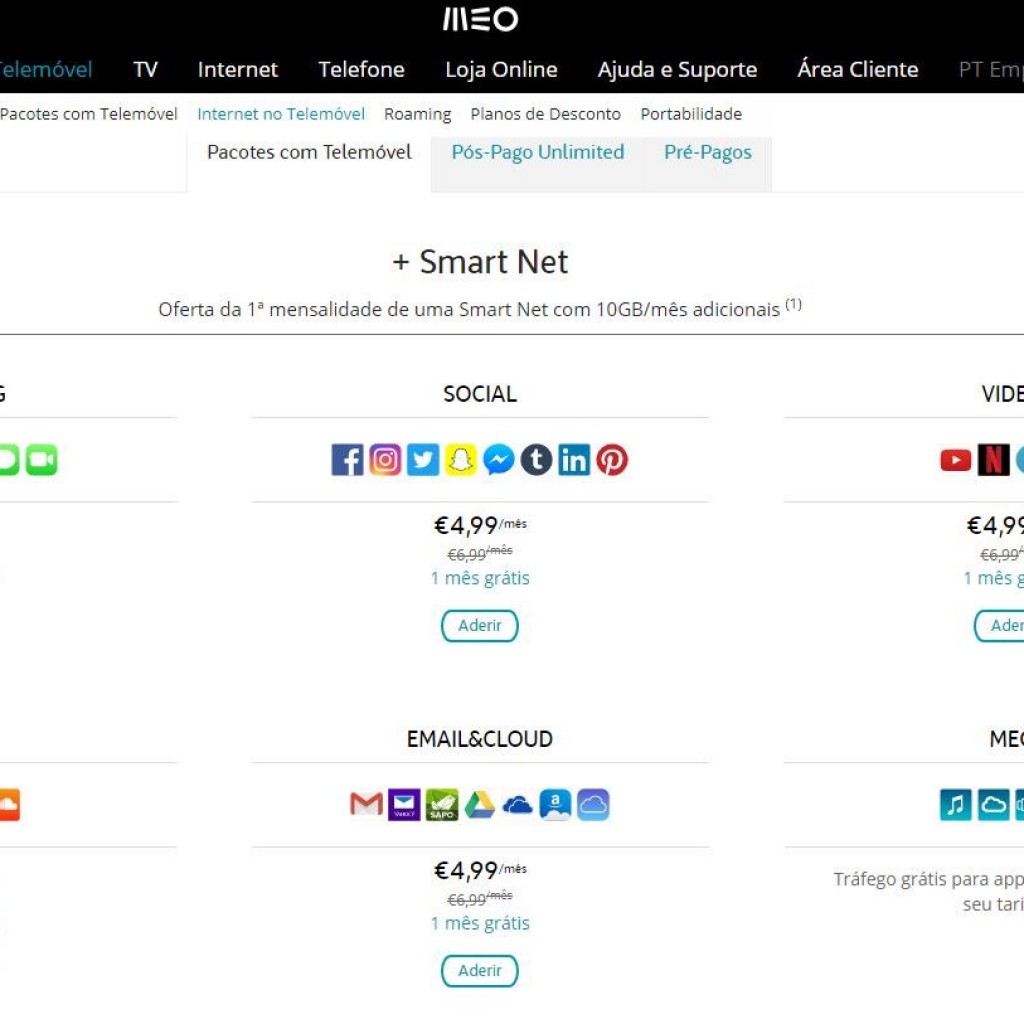Switch to the Pós-Pago Unlimited tab
Image resolution: width=1024 pixels, height=1024 pixels.
(537, 153)
